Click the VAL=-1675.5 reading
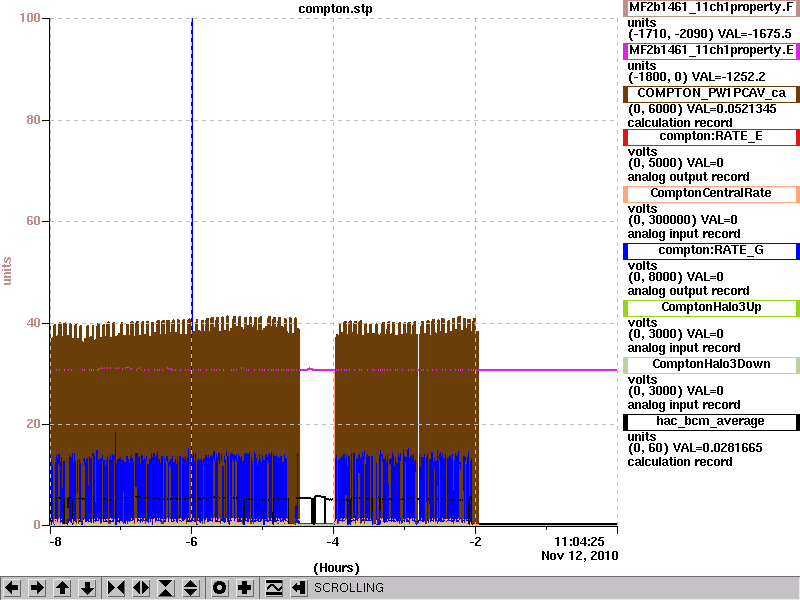 tap(755, 34)
